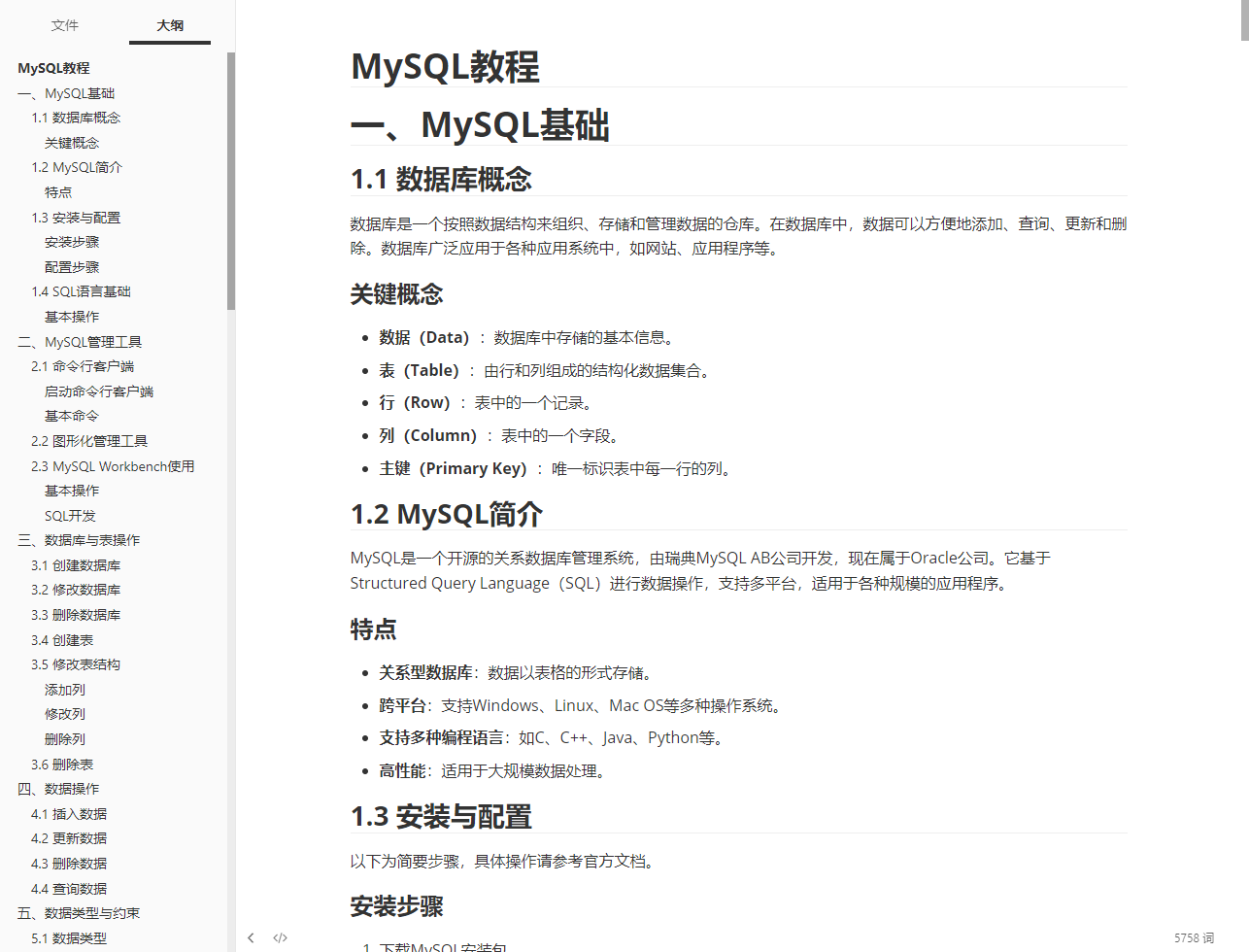Open 删除列 entry in outline
The width and height of the screenshot is (1249, 952).
pyautogui.click(x=65, y=739)
